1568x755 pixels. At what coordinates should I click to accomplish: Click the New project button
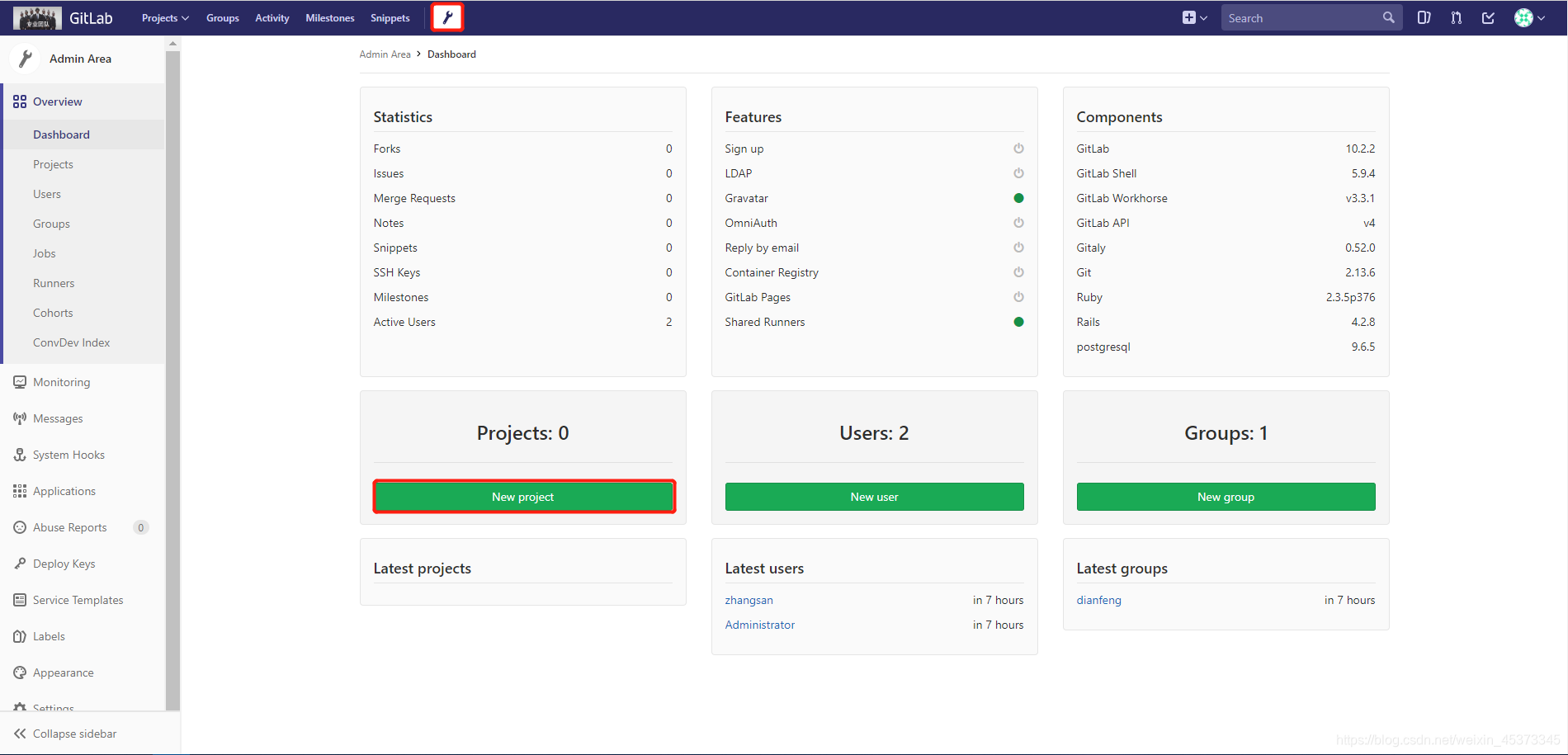(523, 497)
